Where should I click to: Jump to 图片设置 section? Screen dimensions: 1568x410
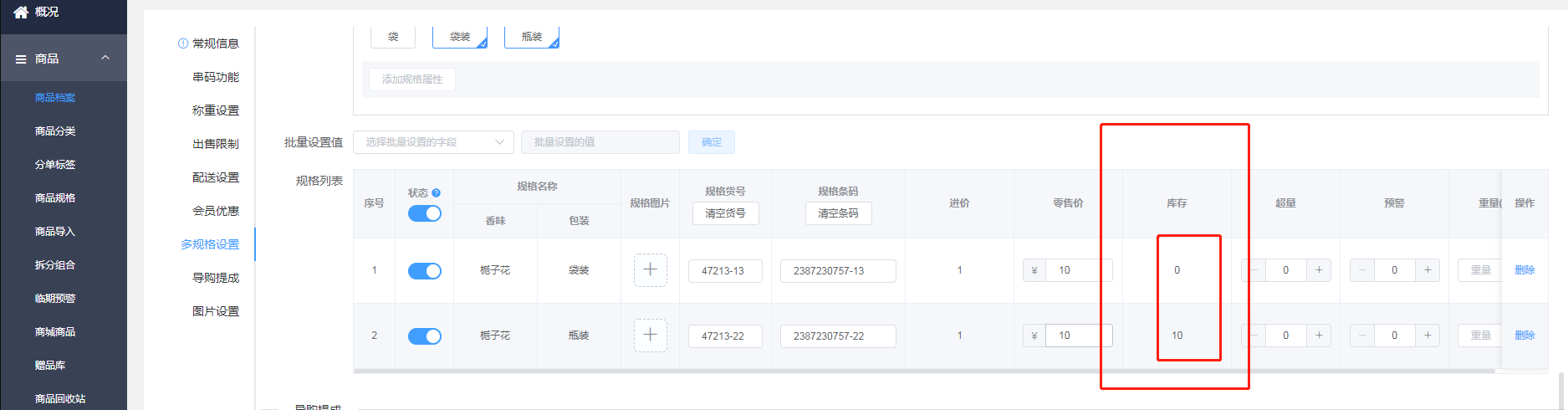point(216,311)
